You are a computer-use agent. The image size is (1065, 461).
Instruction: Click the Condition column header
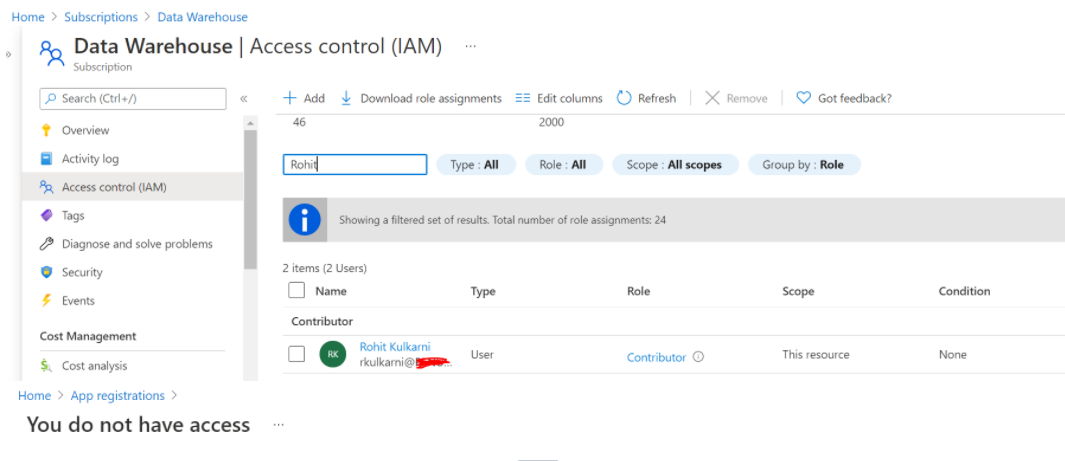[964, 291]
